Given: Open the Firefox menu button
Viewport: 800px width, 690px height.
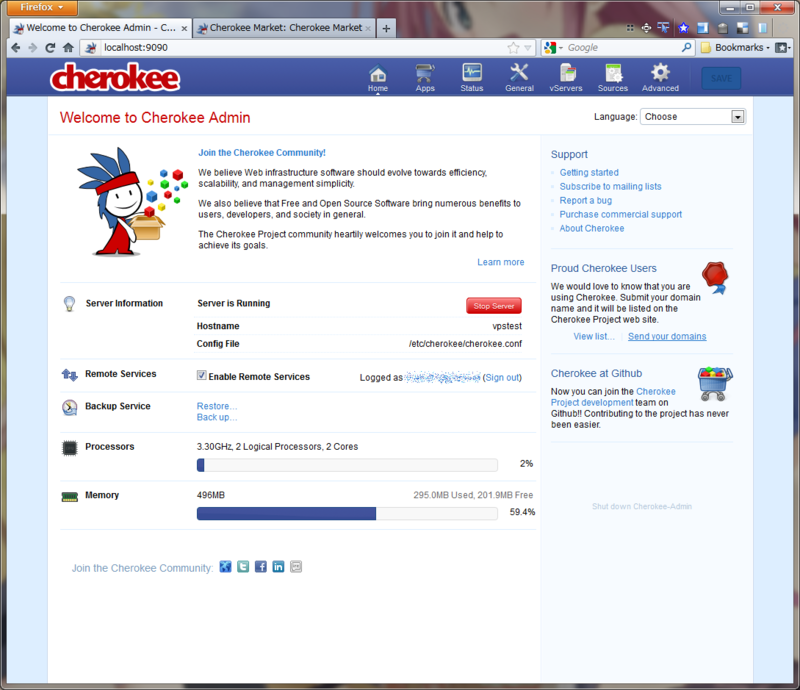Looking at the screenshot, I should tap(42, 7).
